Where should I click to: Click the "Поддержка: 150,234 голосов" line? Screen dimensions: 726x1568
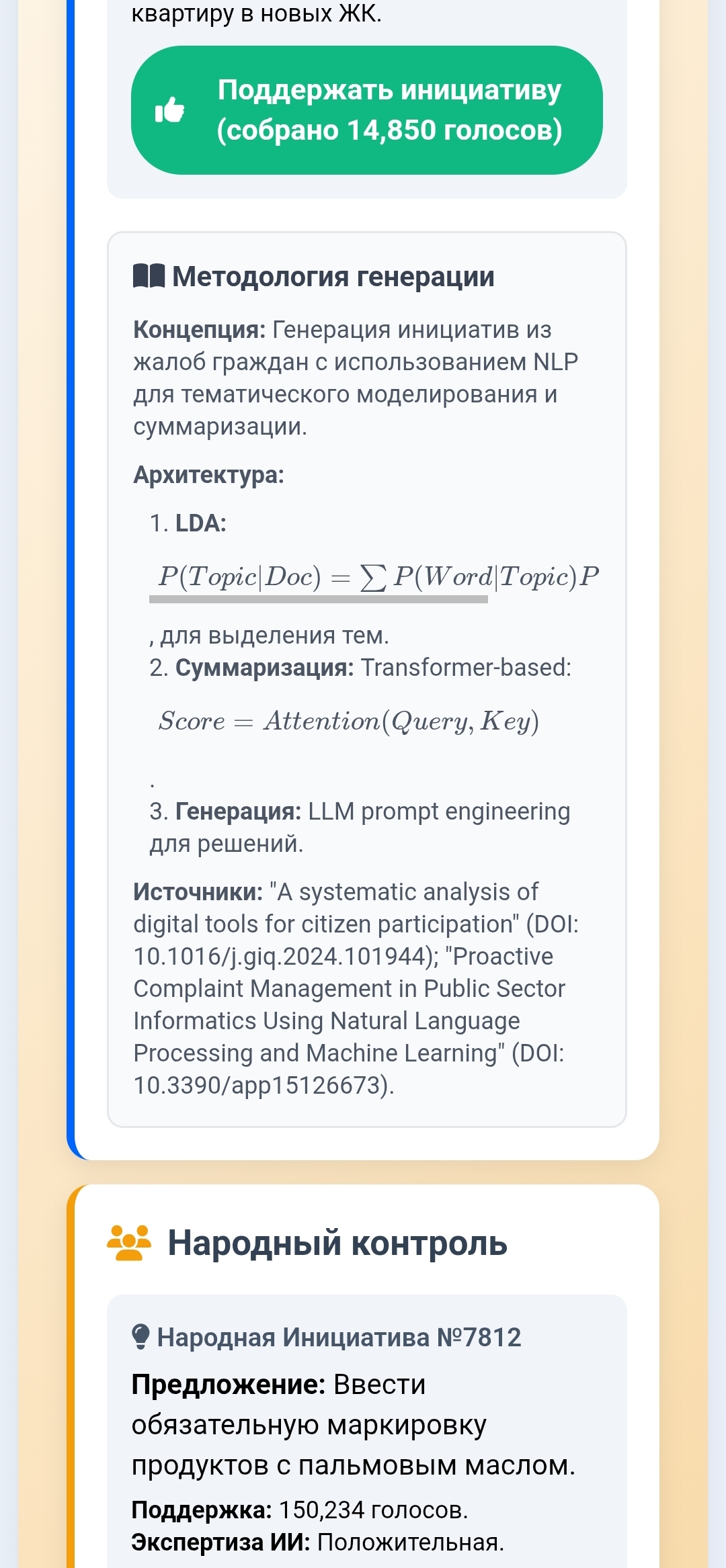[299, 1510]
